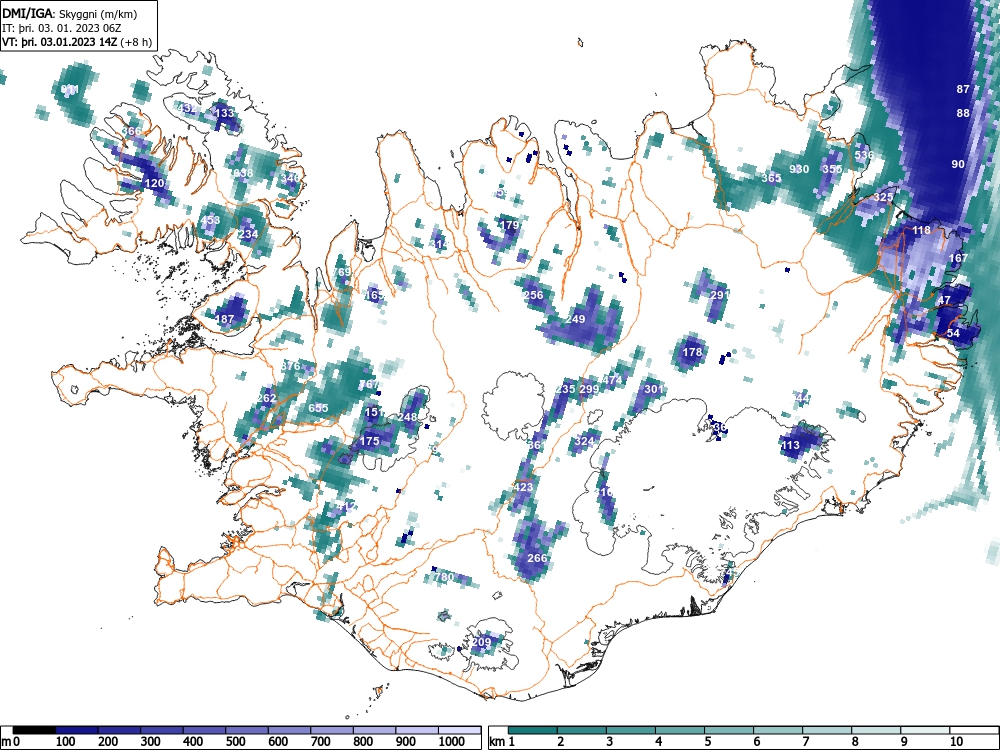1000x750 pixels.
Task: Click the visibility value 178
Action: 692,351
